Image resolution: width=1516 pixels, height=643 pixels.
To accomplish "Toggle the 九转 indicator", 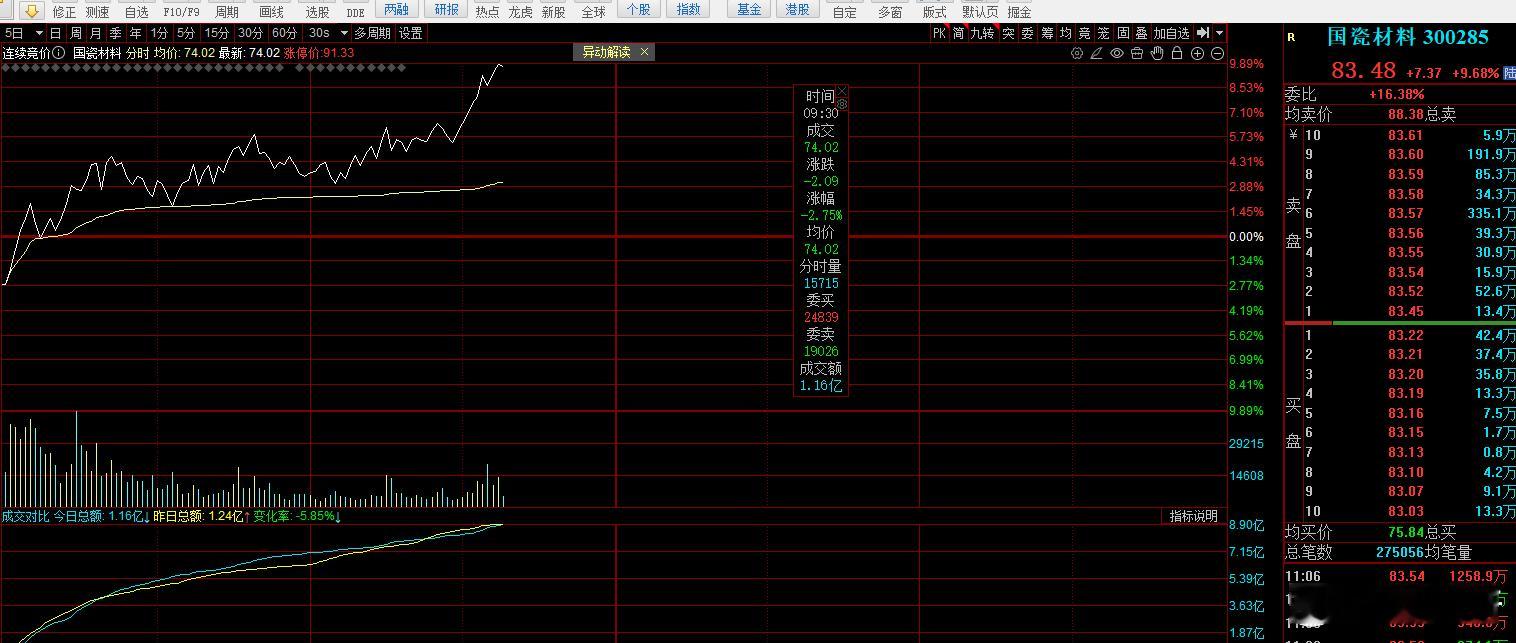I will point(982,33).
